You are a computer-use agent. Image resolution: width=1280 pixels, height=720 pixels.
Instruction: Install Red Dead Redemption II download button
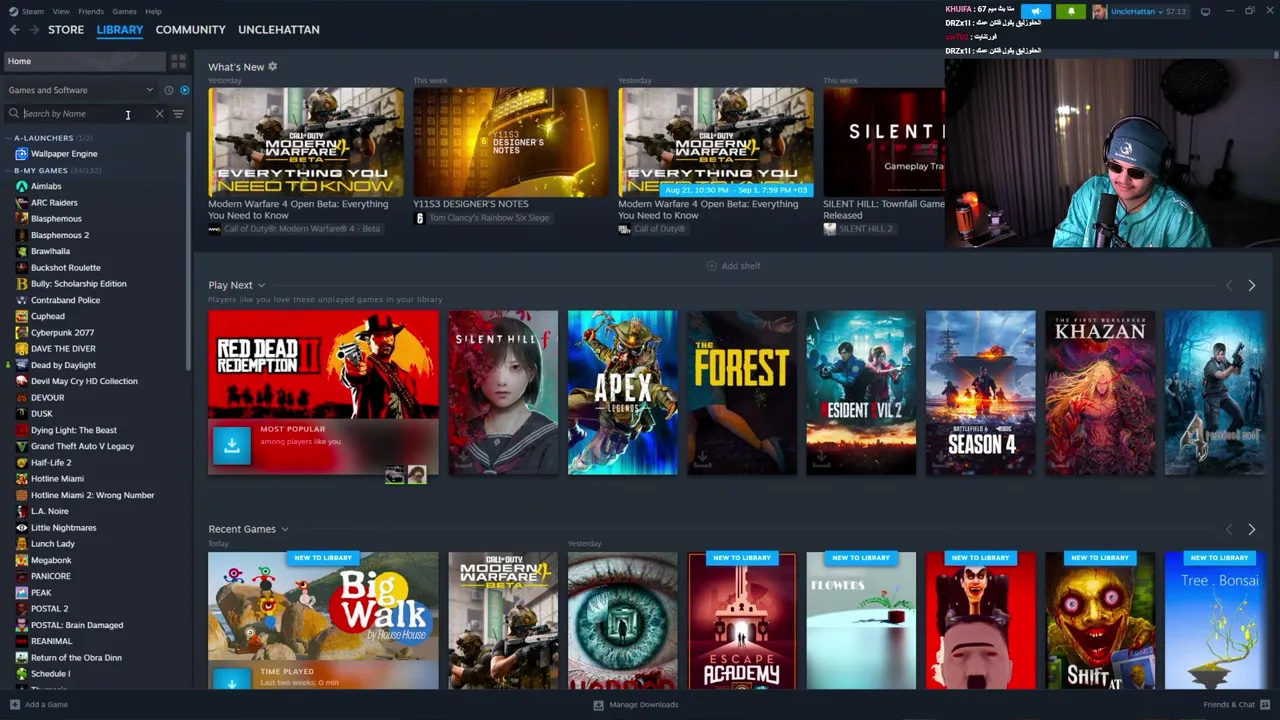tap(231, 445)
